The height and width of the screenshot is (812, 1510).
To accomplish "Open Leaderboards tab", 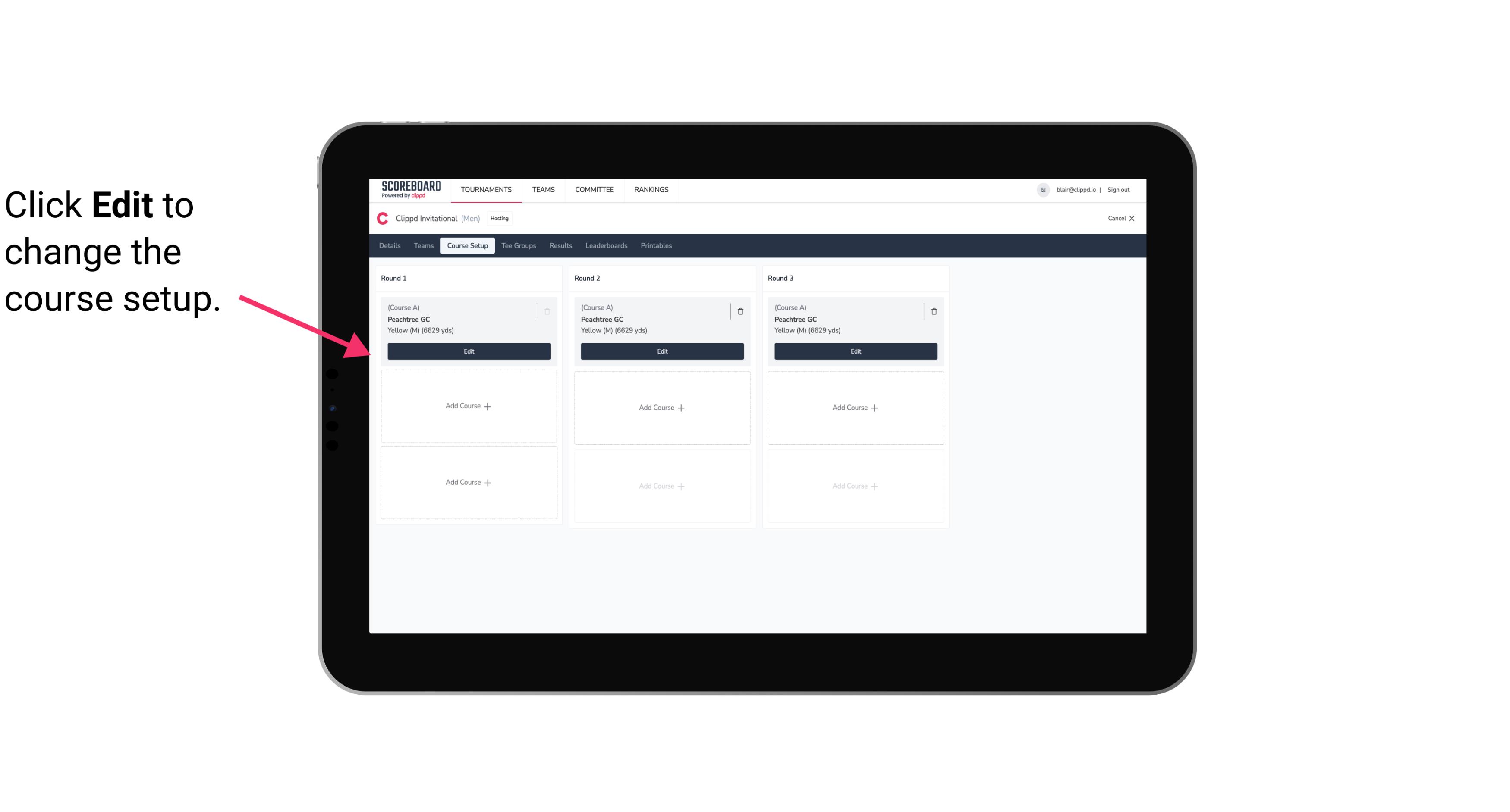I will click(x=606, y=245).
